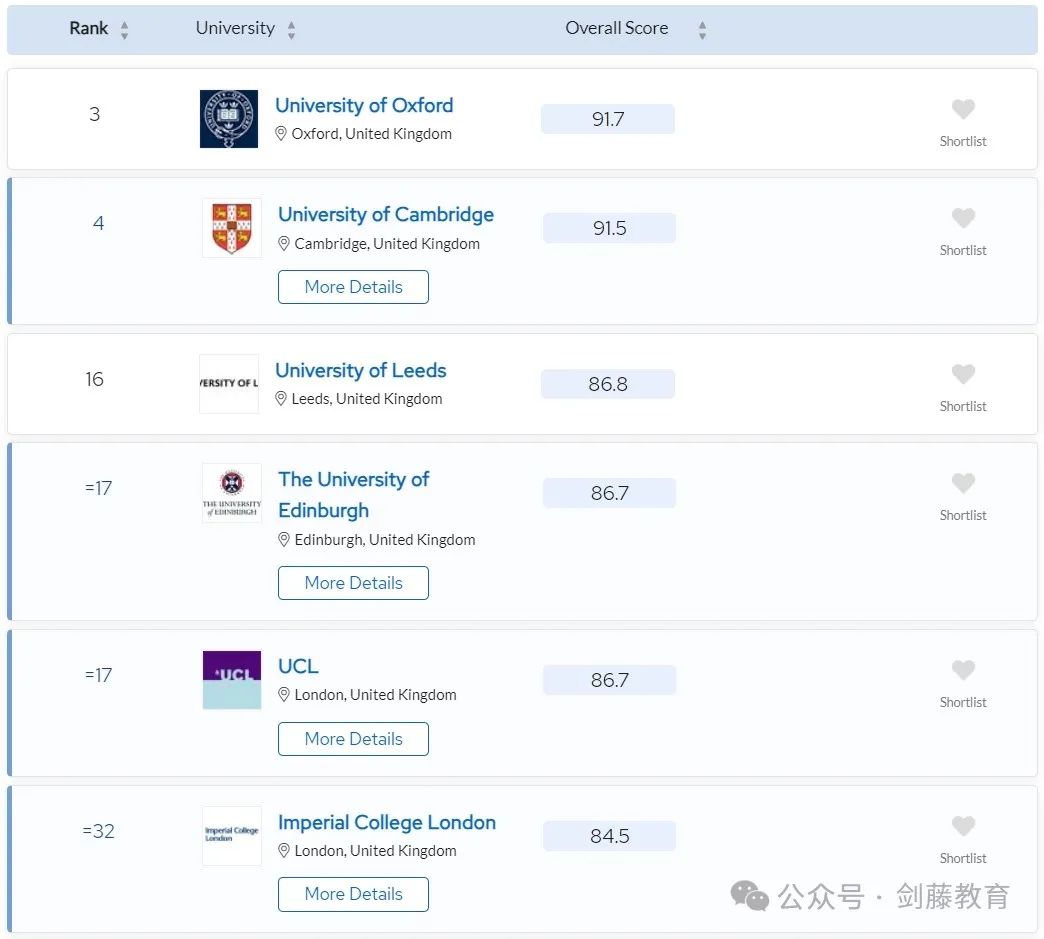This screenshot has height=939, width=1044.
Task: Open University of Cambridge link
Action: point(386,214)
